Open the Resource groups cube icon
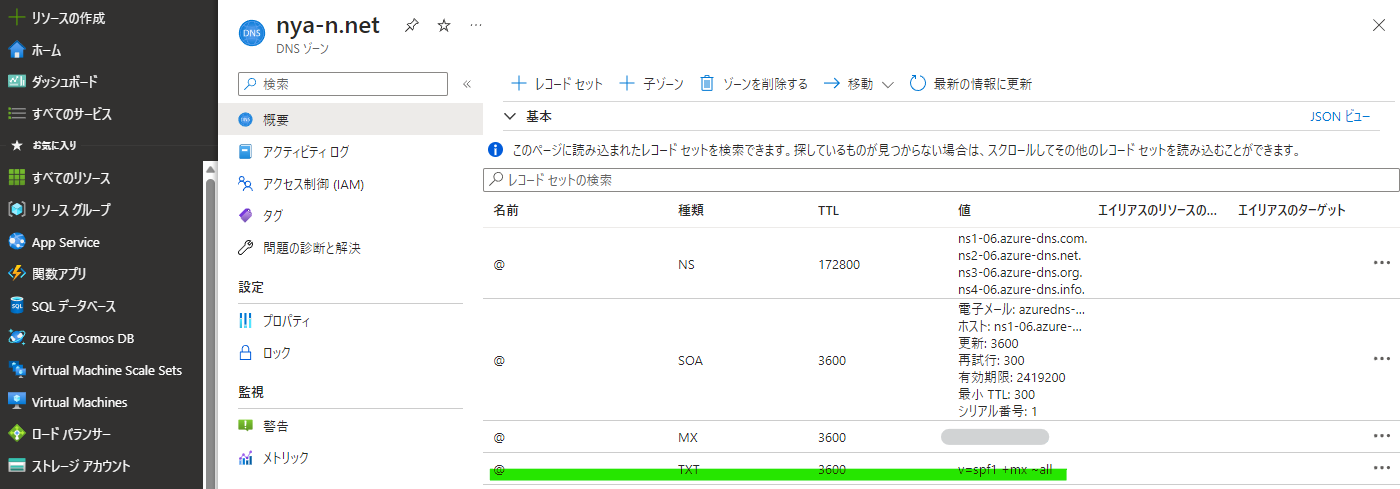The width and height of the screenshot is (1400, 489). coord(16,210)
